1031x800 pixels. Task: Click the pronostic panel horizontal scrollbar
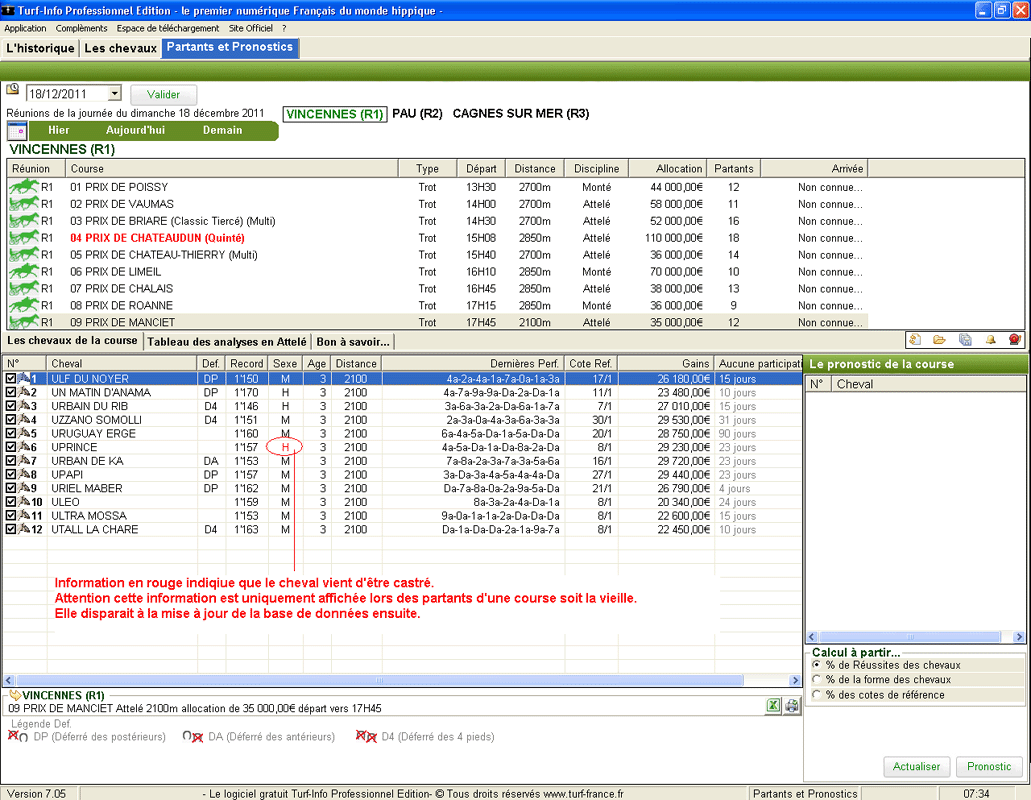click(911, 636)
